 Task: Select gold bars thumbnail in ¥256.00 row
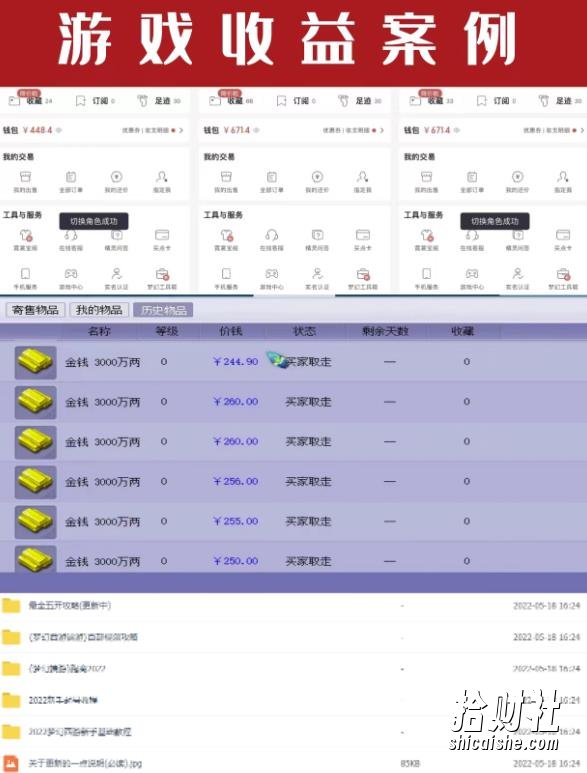(35, 482)
